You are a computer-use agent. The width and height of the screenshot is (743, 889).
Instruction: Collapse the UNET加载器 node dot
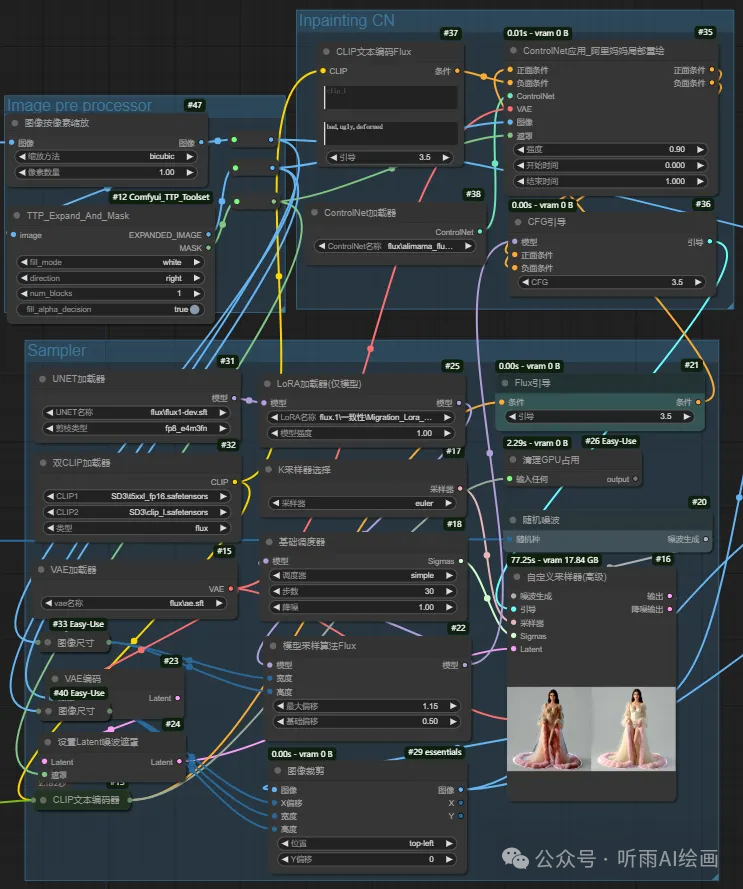click(43, 379)
